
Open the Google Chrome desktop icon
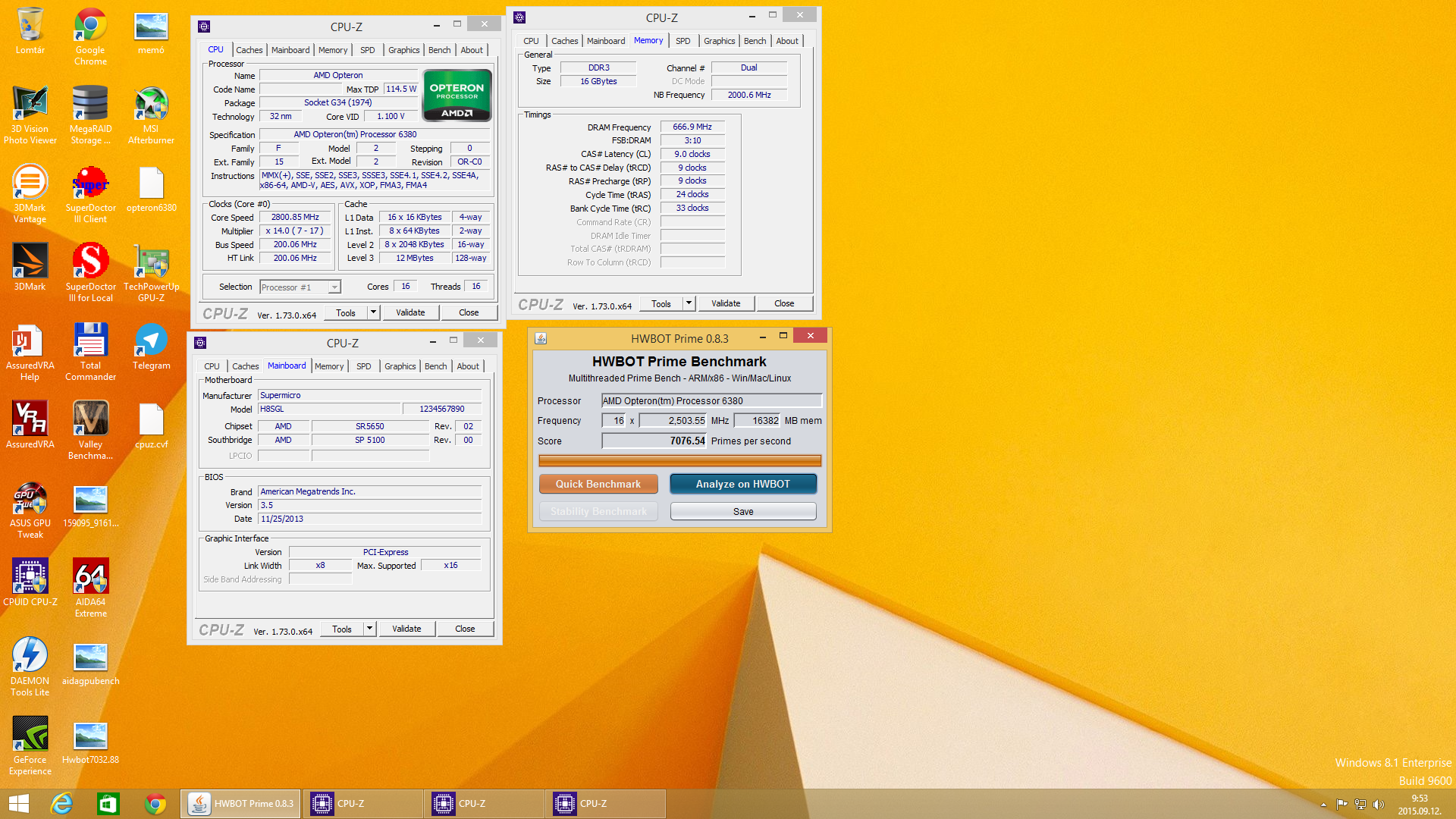click(x=90, y=36)
